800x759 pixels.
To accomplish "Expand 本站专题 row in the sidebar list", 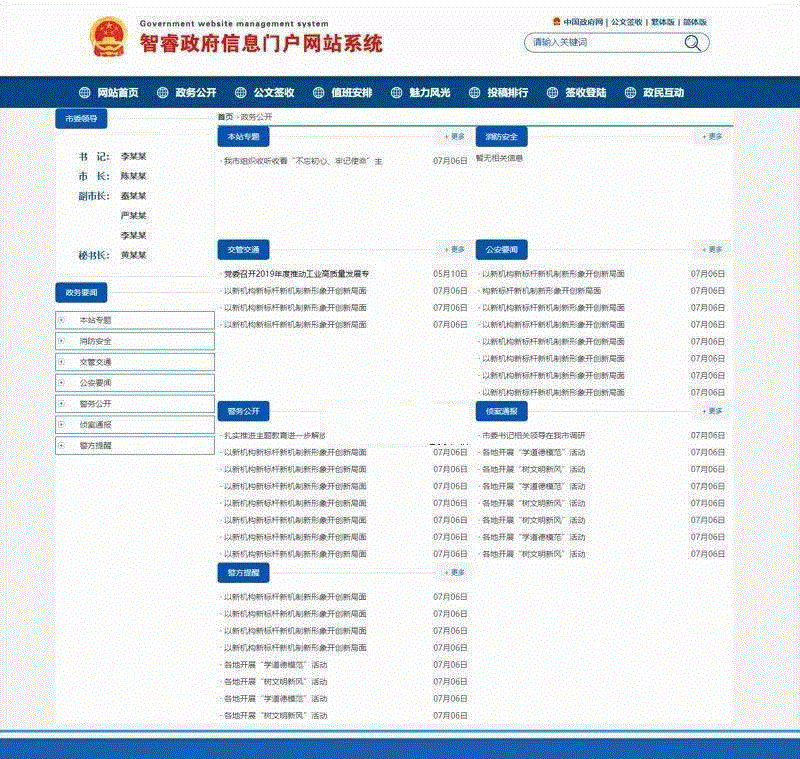I will tap(135, 320).
